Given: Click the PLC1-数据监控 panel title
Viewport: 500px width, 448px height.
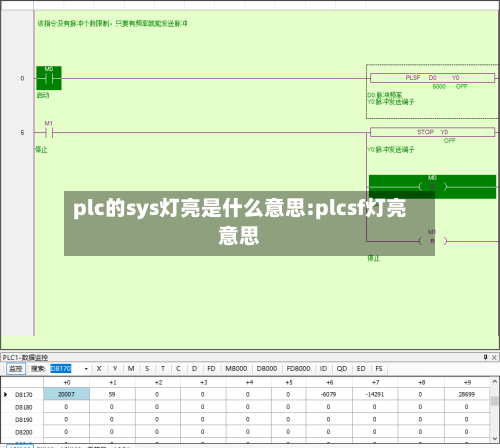Looking at the screenshot, I should click(x=25, y=358).
